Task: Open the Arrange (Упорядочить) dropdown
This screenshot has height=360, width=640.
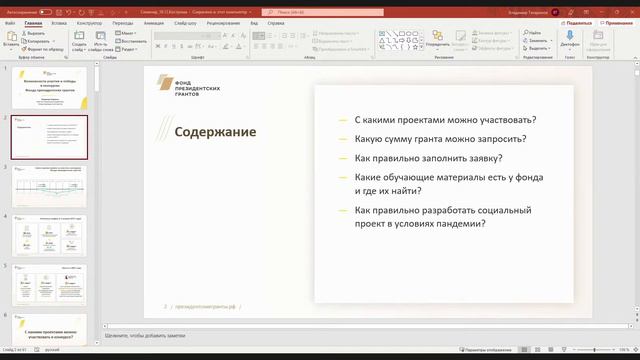Action: click(438, 40)
